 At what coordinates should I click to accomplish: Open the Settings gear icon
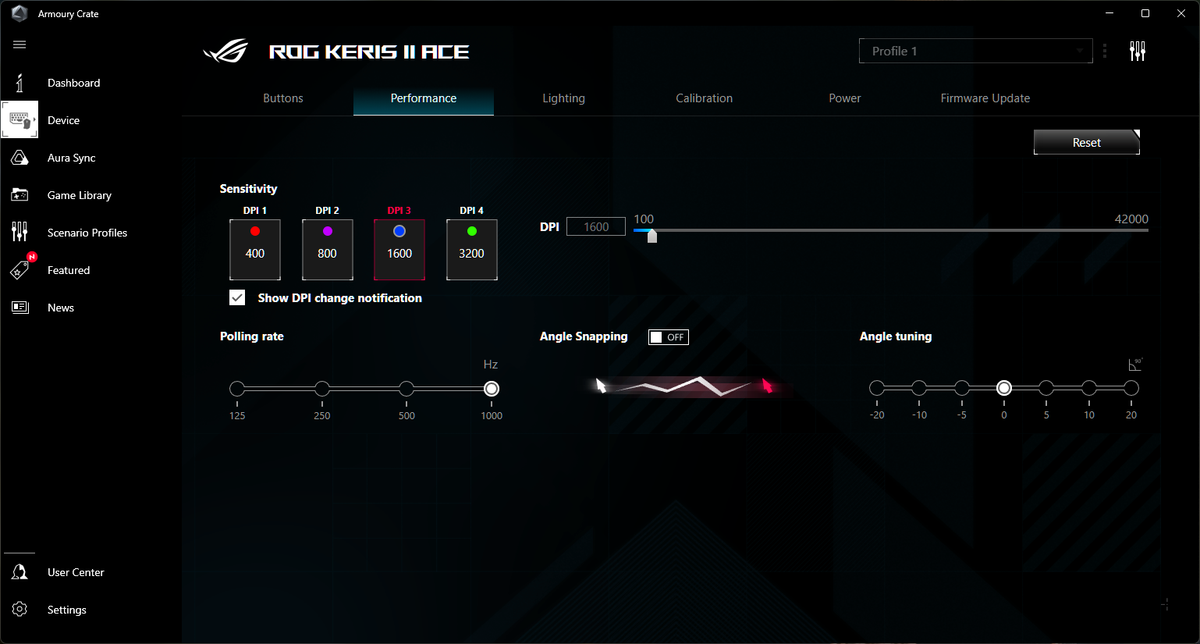[19, 610]
